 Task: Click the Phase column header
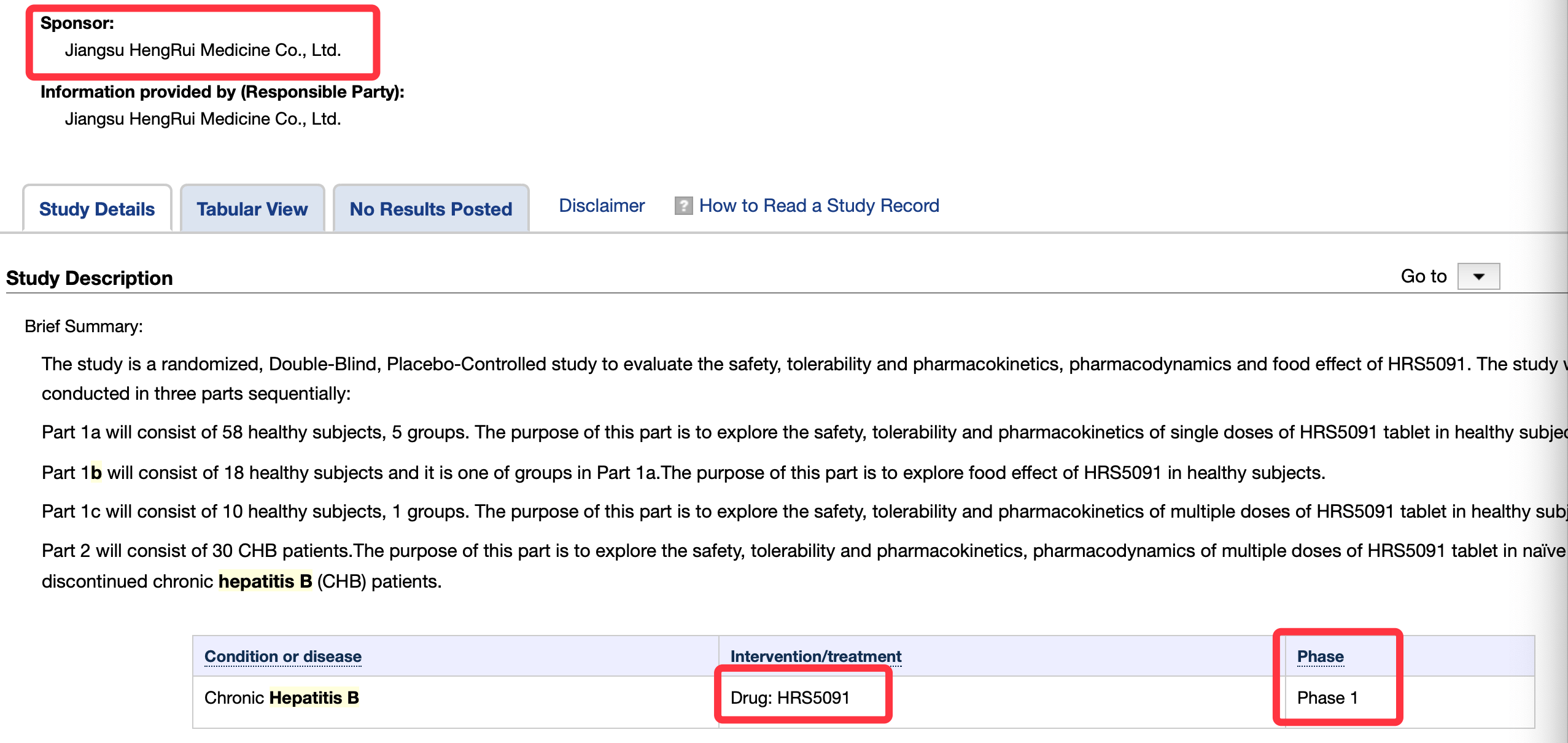click(1321, 656)
